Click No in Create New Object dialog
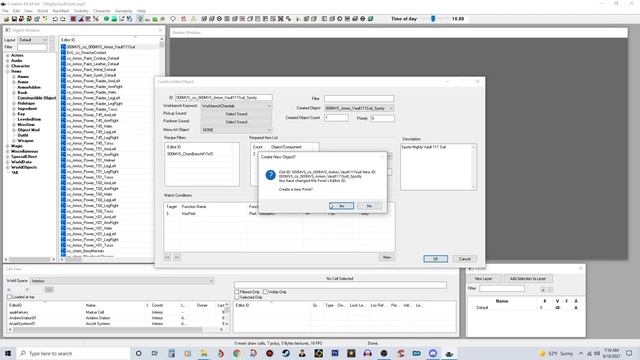This screenshot has width=640, height=360. 369,206
